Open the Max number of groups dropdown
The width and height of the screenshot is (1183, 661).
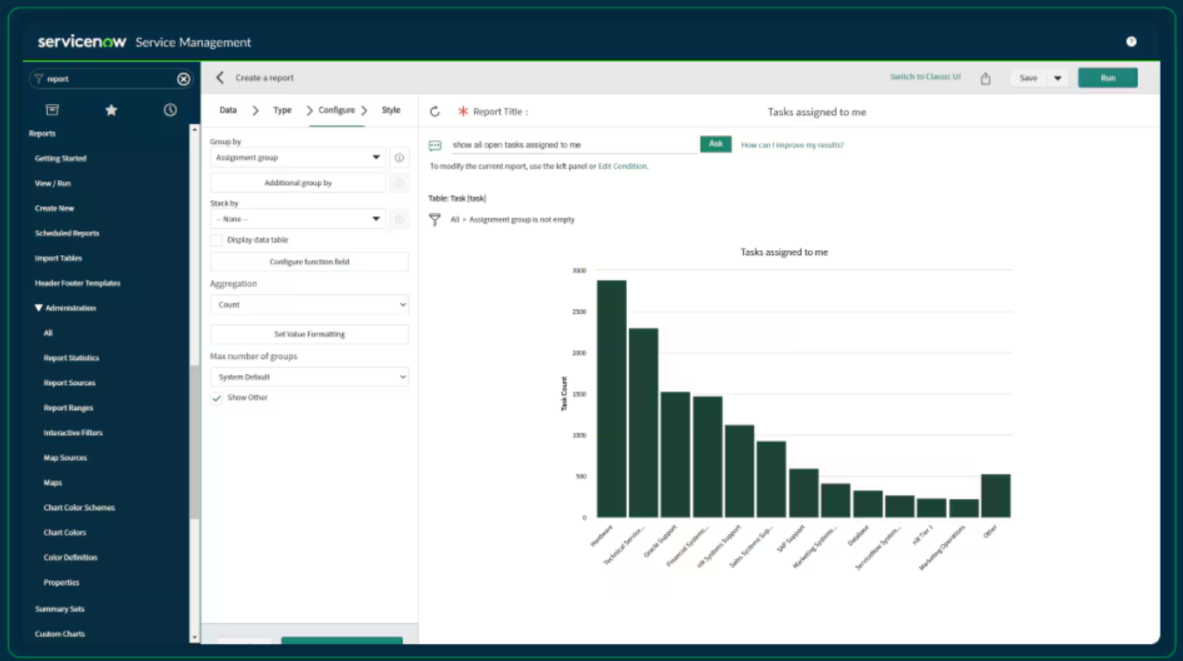coord(309,377)
